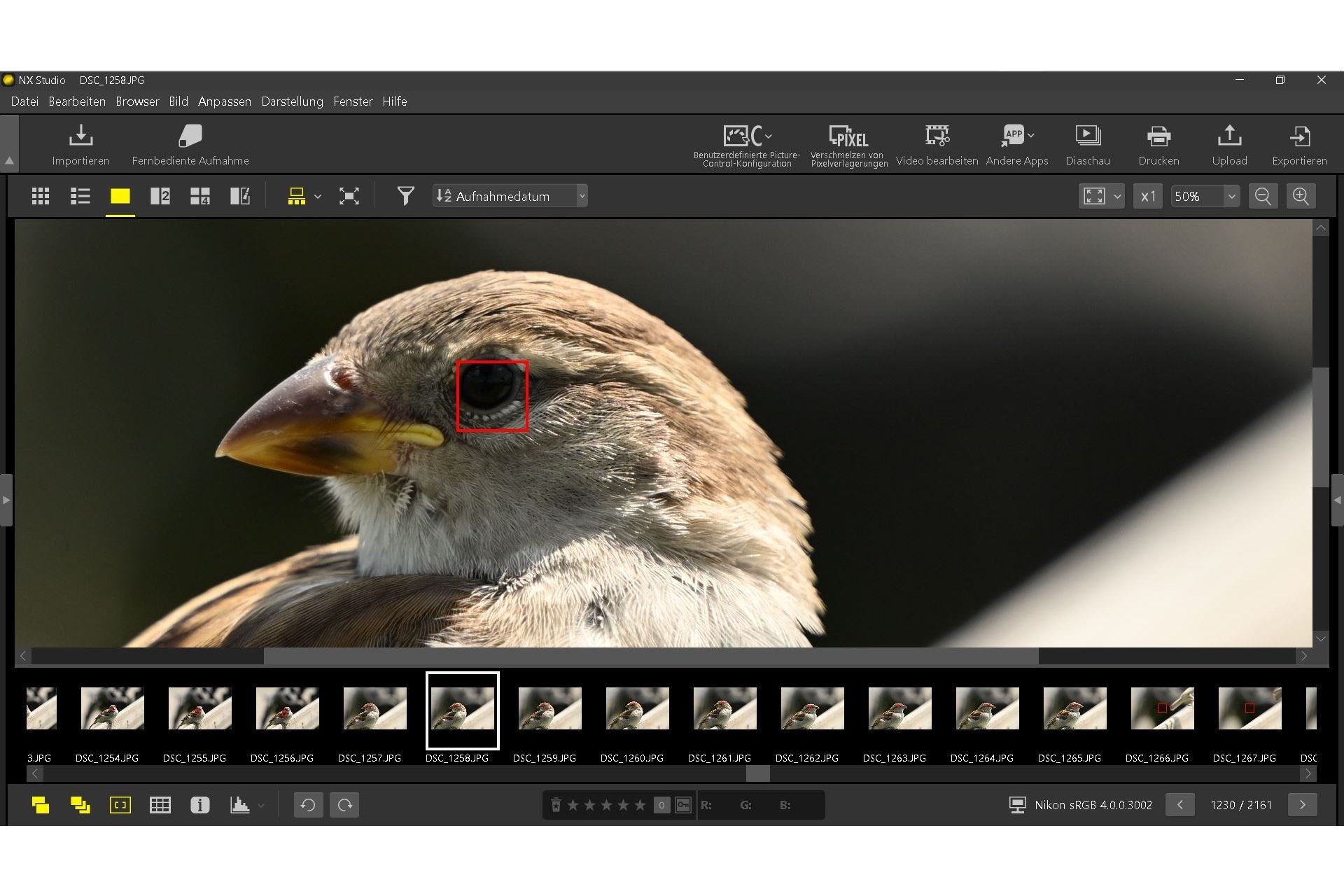
Task: Toggle the protect key icon
Action: (x=683, y=805)
